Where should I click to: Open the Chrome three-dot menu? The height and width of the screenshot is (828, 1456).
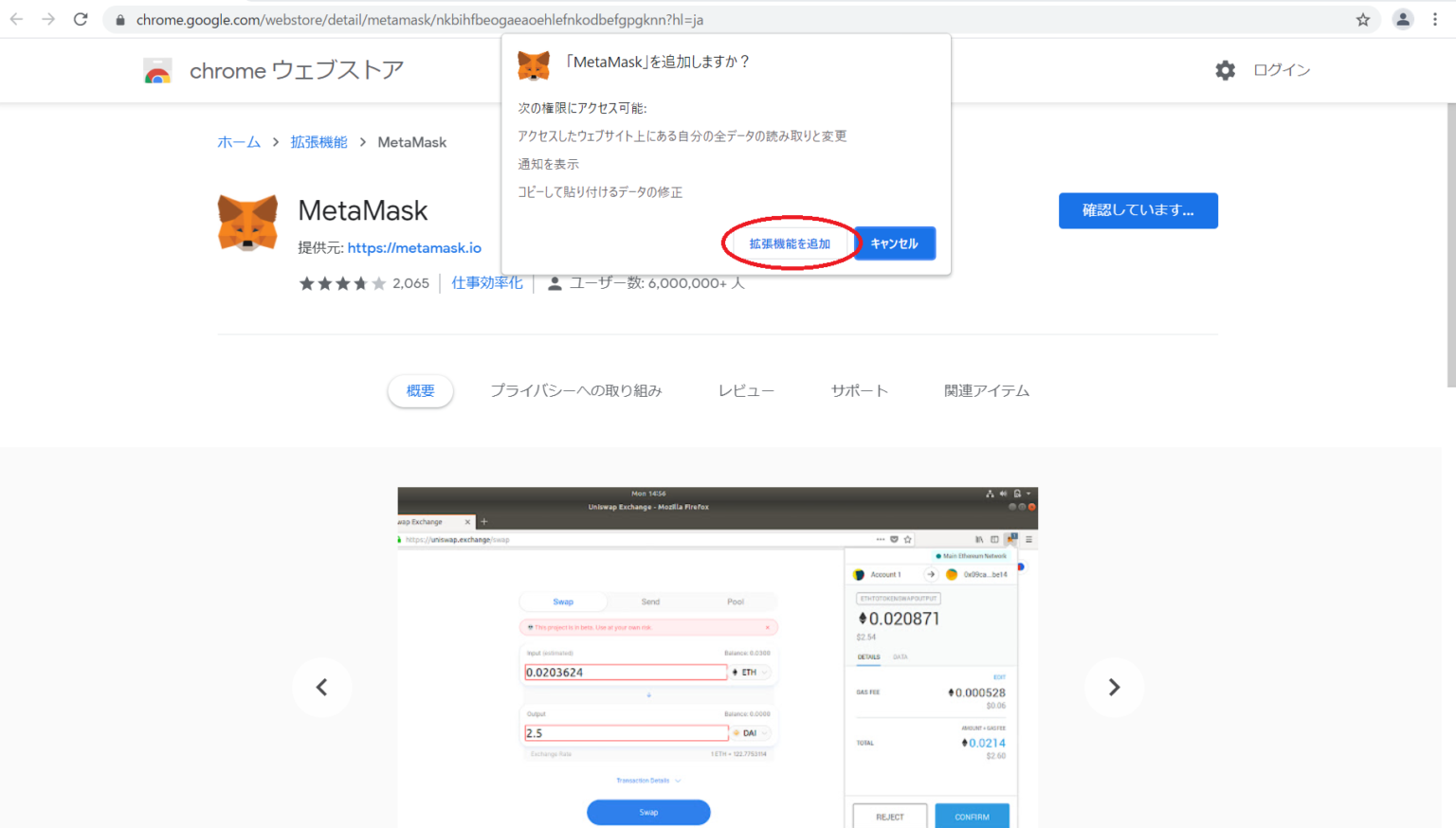point(1435,19)
